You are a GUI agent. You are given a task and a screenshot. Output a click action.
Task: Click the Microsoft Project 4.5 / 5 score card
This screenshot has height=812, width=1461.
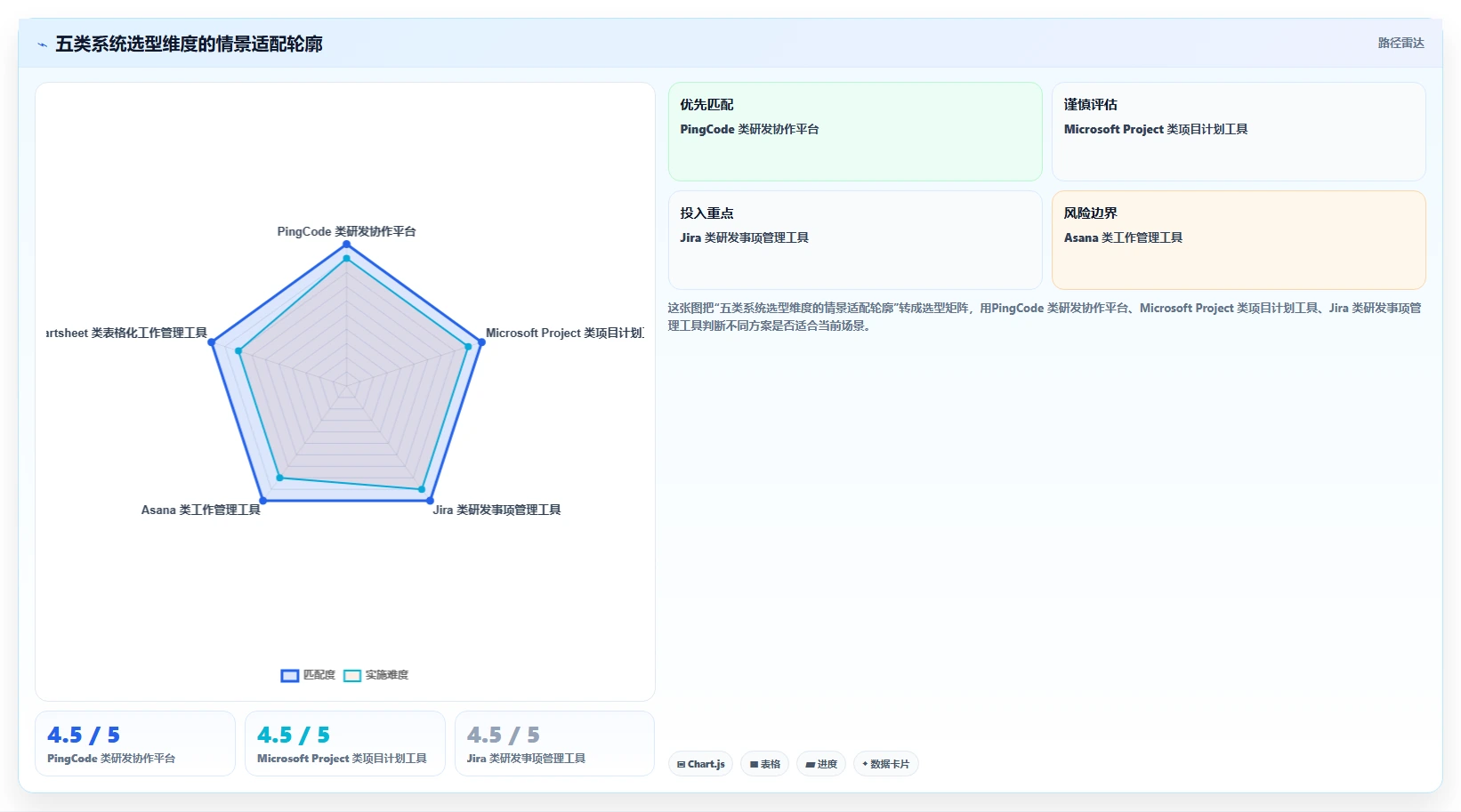(x=345, y=744)
